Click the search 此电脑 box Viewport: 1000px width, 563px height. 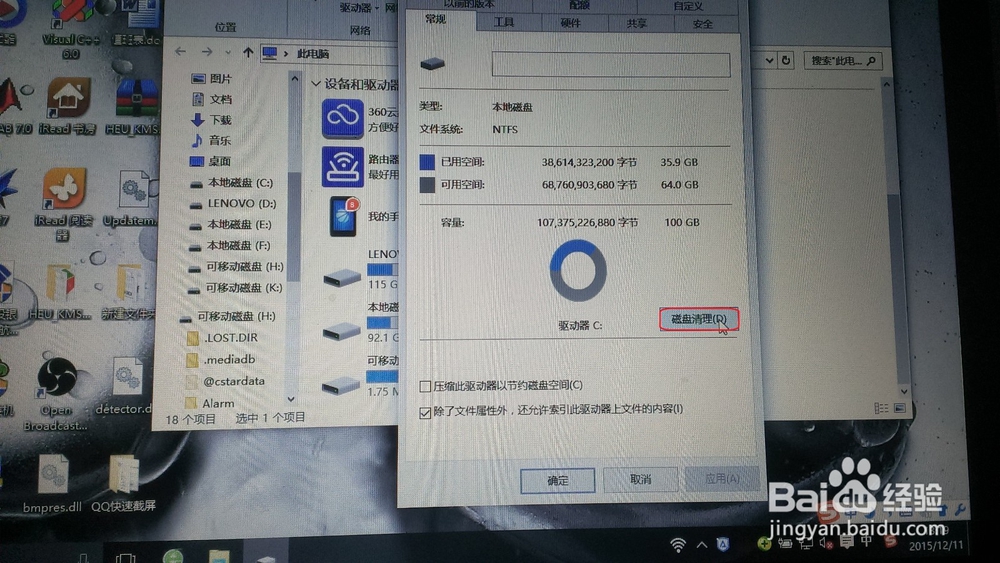point(842,61)
